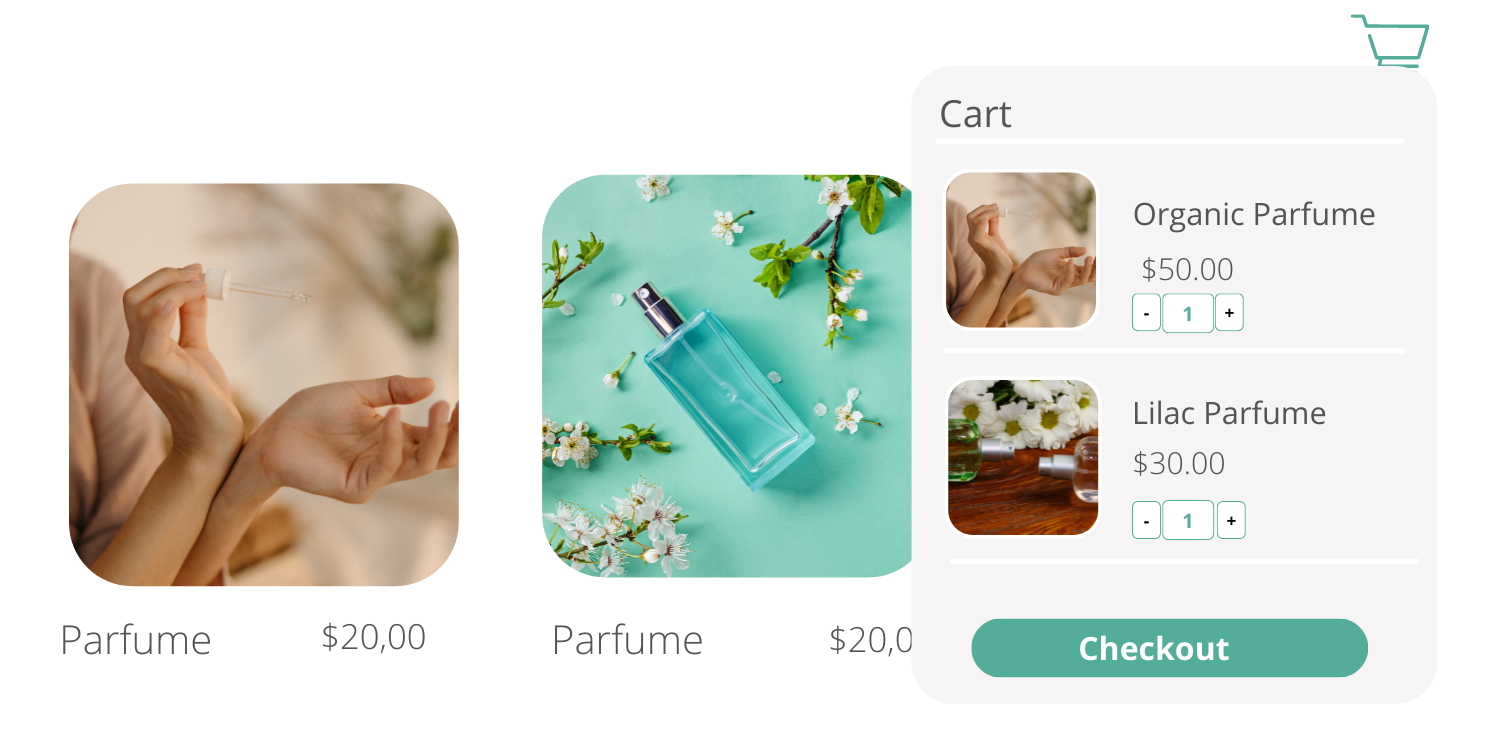Select the Lilac Parfume quantity field
The width and height of the screenshot is (1501, 749).
click(1188, 520)
